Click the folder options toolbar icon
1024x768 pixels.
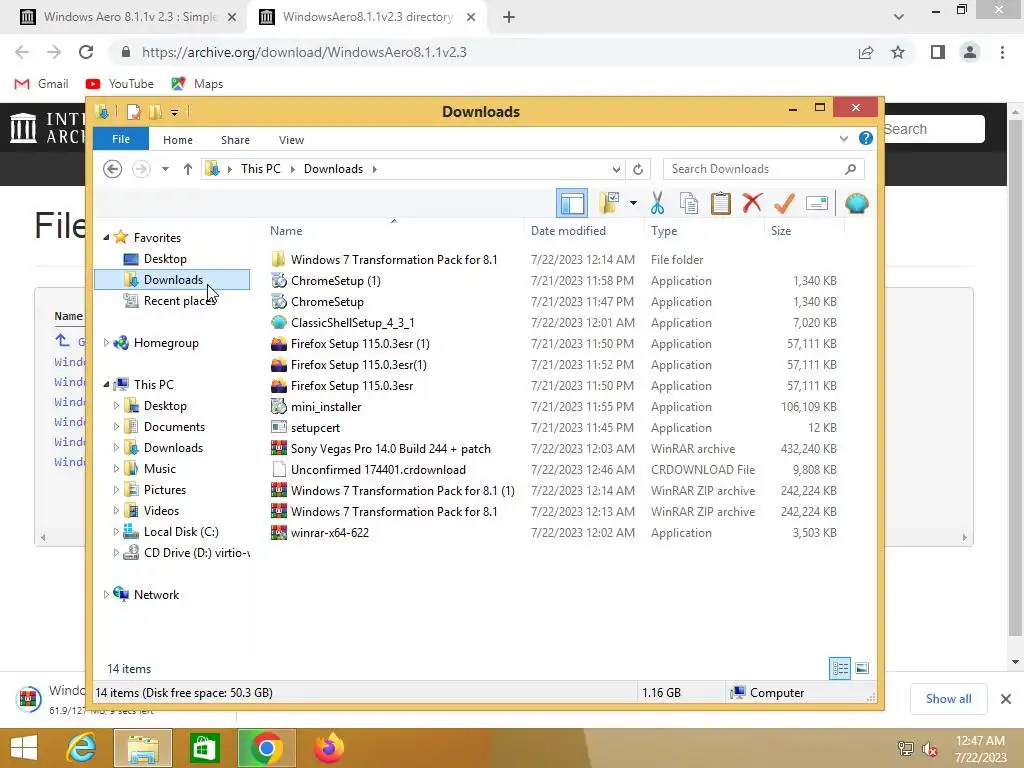point(610,203)
